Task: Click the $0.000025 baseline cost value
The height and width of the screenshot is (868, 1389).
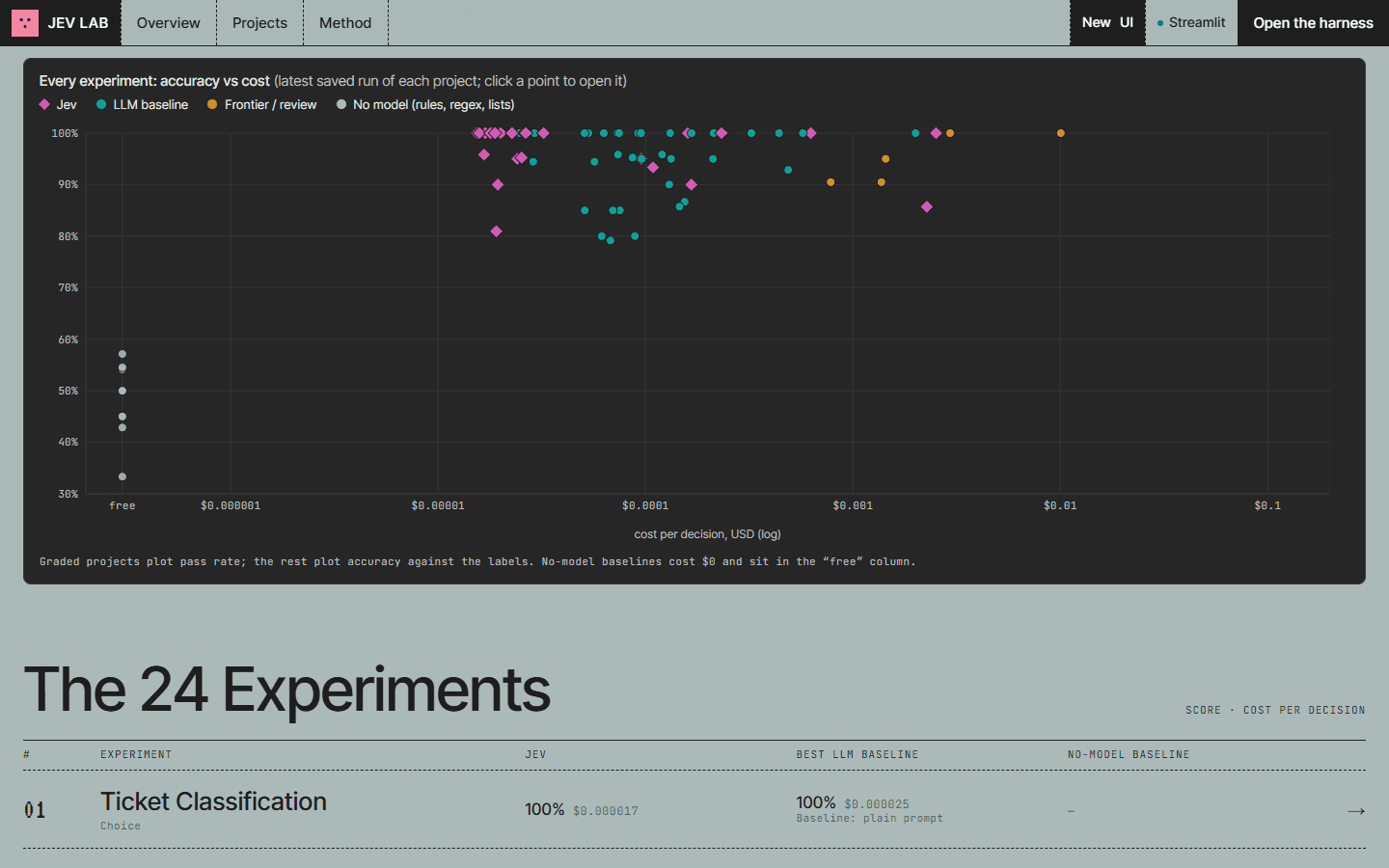Action: (877, 804)
